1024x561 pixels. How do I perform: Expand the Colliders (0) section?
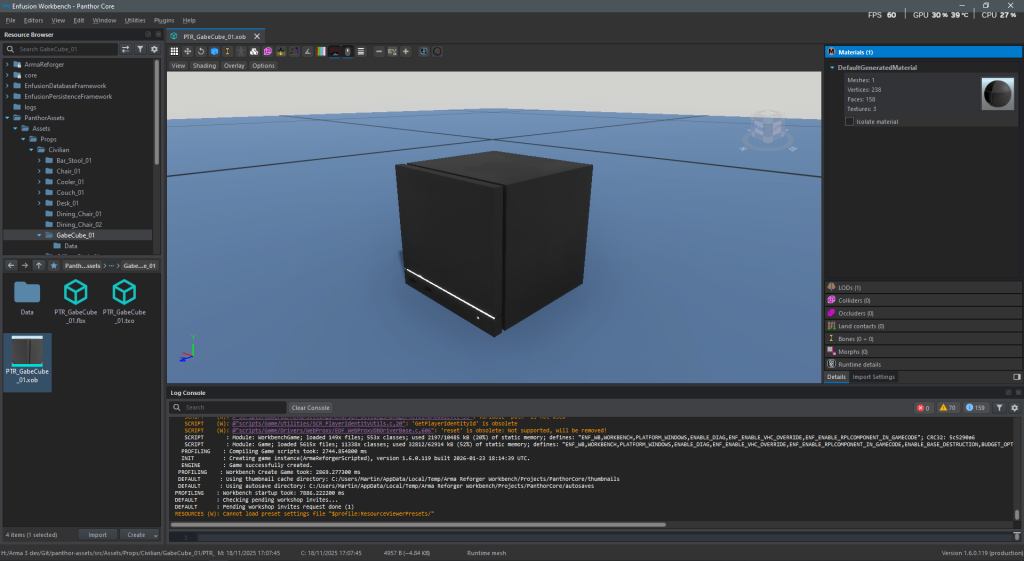[x=853, y=300]
